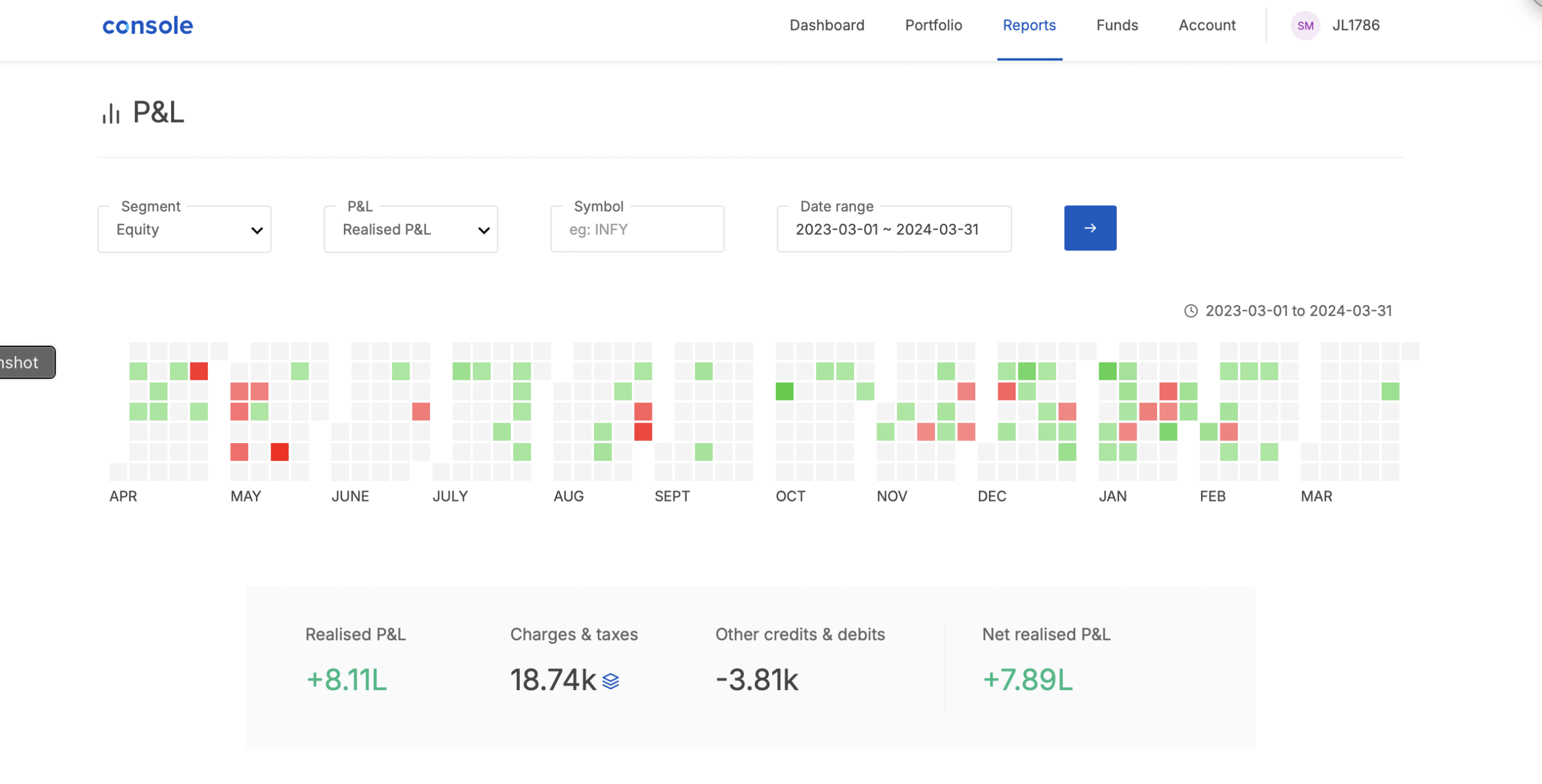
Task: Click the clock icon beside date range text
Action: 1191,311
